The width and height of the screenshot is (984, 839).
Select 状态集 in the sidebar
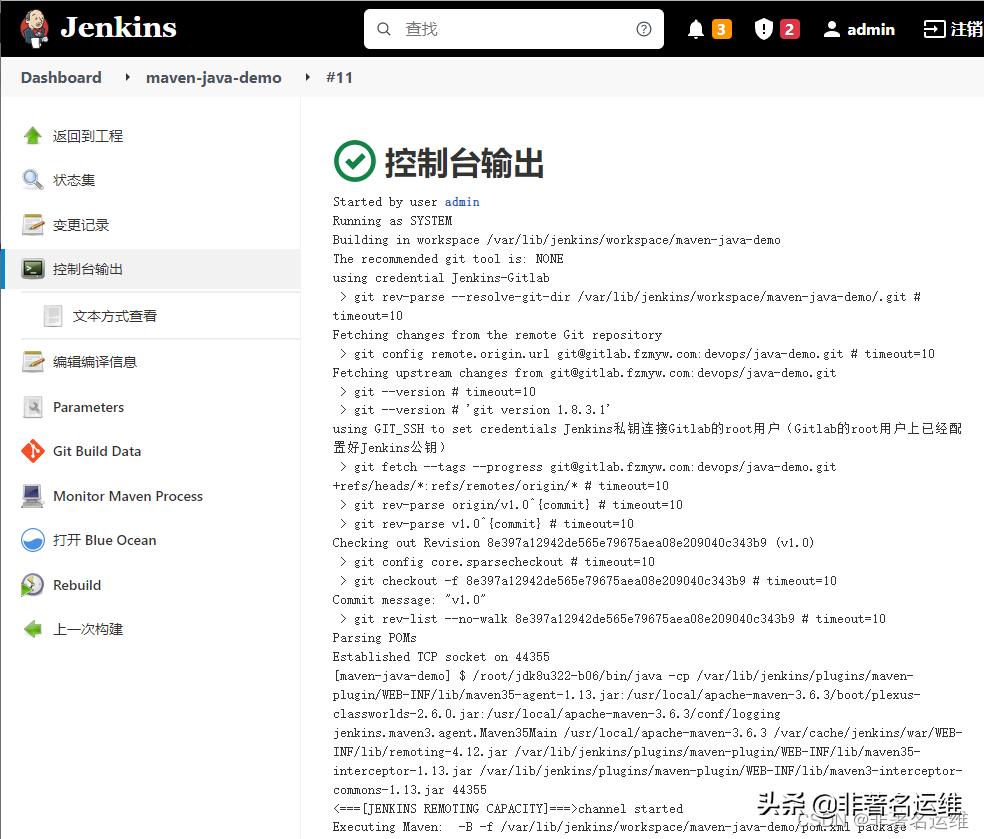(79, 180)
